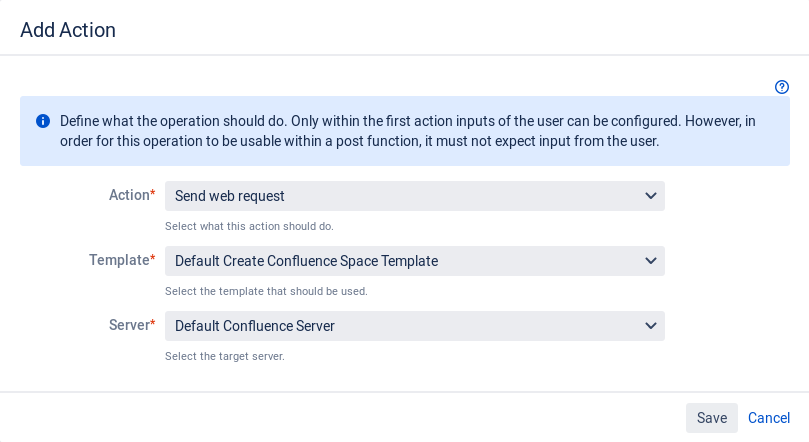This screenshot has width=809, height=442.
Task: Click the Action field label
Action: coord(129,195)
